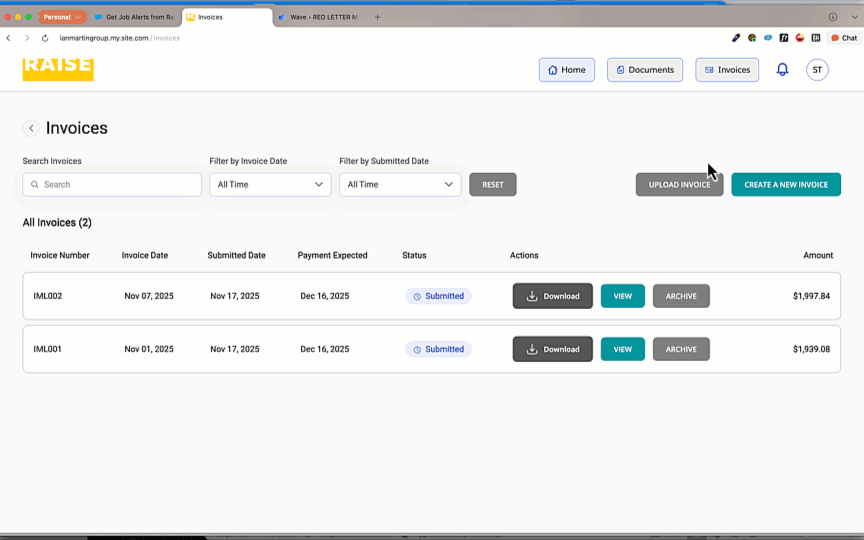Open a new browser tab with plus icon
This screenshot has height=540, width=864.
click(x=377, y=17)
